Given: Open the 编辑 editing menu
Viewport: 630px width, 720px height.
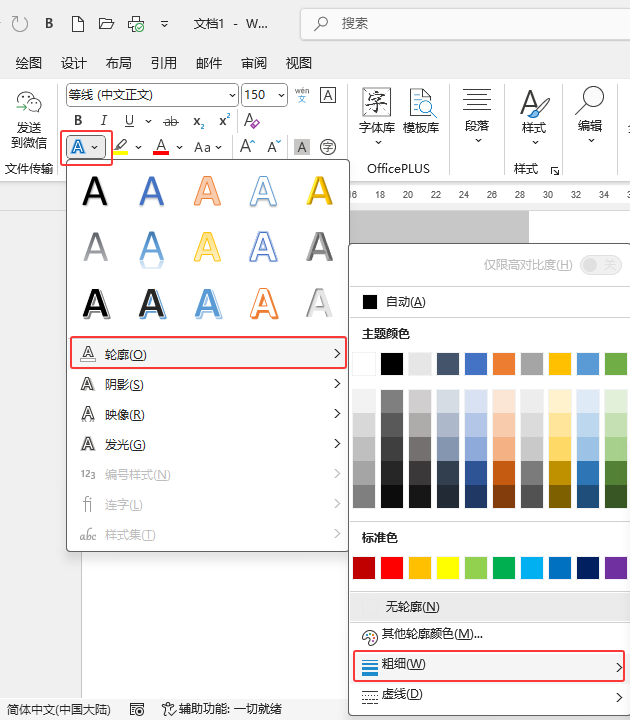Looking at the screenshot, I should (x=591, y=116).
